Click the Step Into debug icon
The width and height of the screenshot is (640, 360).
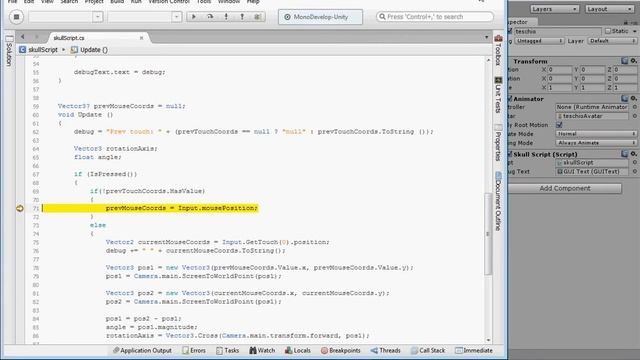tap(226, 17)
